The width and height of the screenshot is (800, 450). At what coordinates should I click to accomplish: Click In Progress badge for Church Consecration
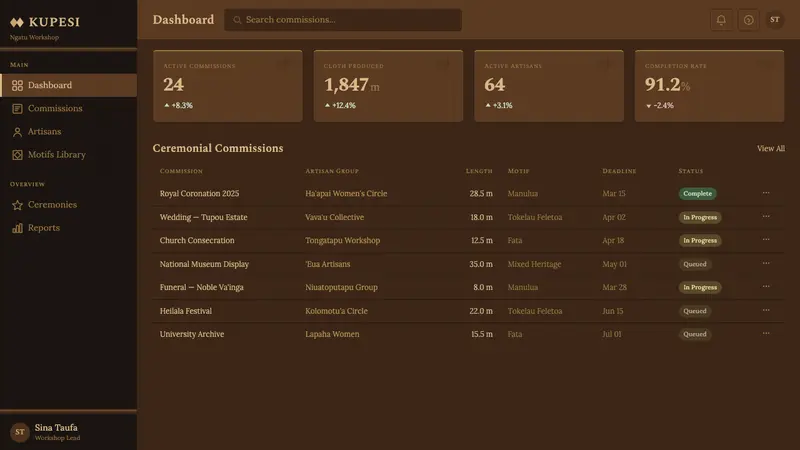point(700,240)
